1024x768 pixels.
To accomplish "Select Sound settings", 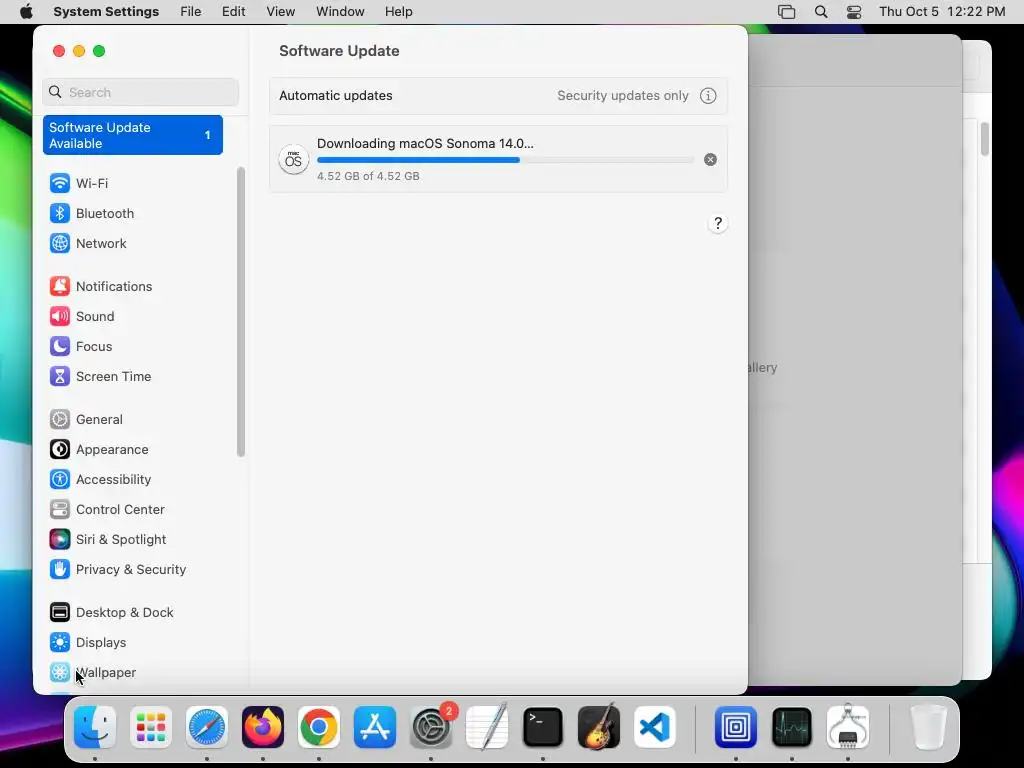I will [x=82, y=317].
